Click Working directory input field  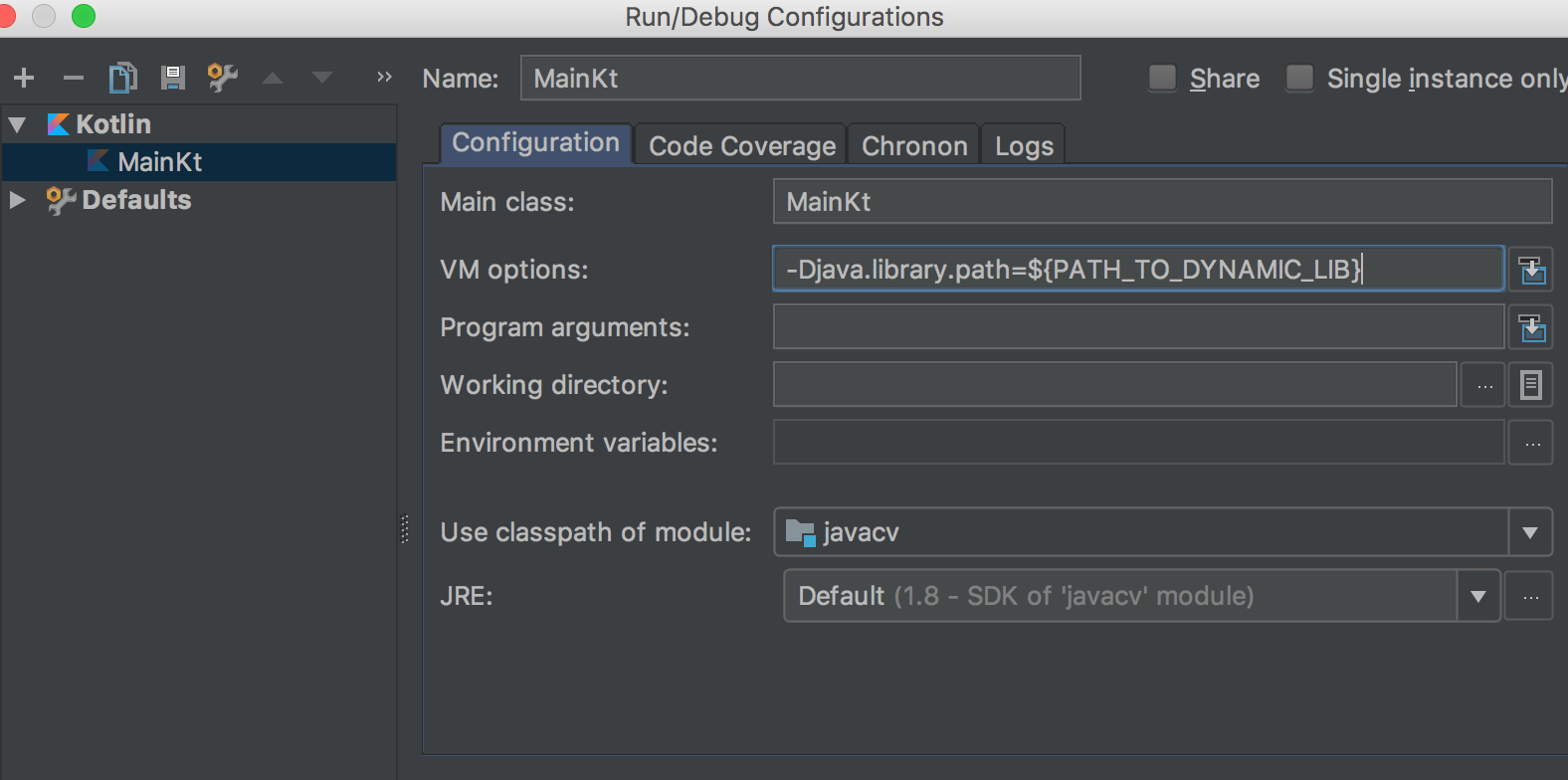(1115, 384)
